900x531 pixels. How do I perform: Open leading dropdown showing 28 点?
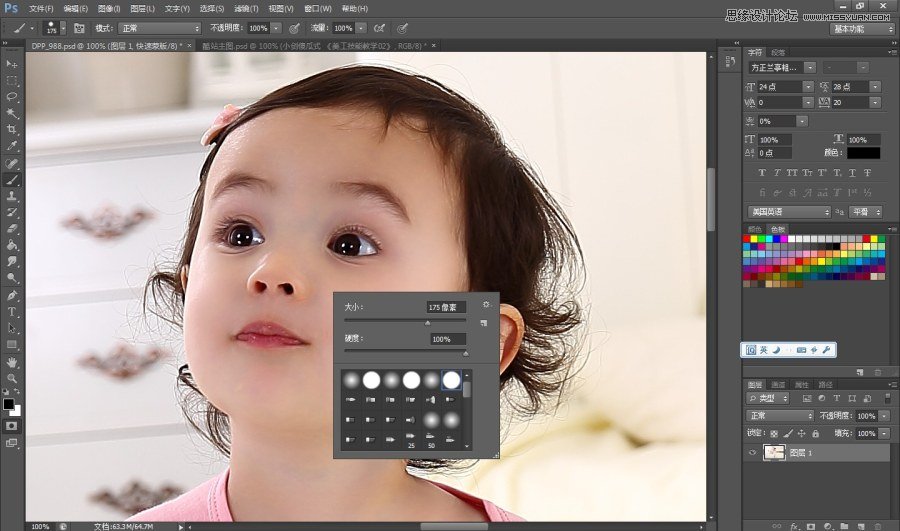pos(875,87)
